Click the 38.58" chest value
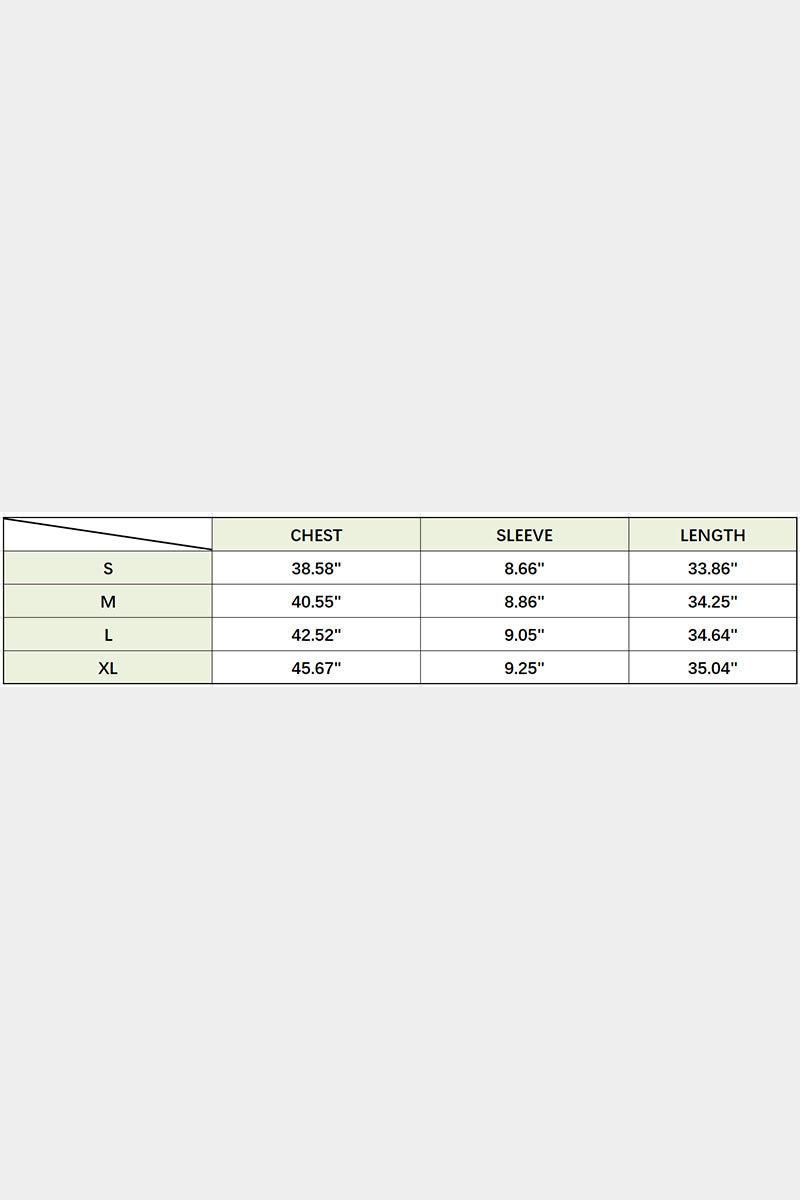 tap(316, 568)
